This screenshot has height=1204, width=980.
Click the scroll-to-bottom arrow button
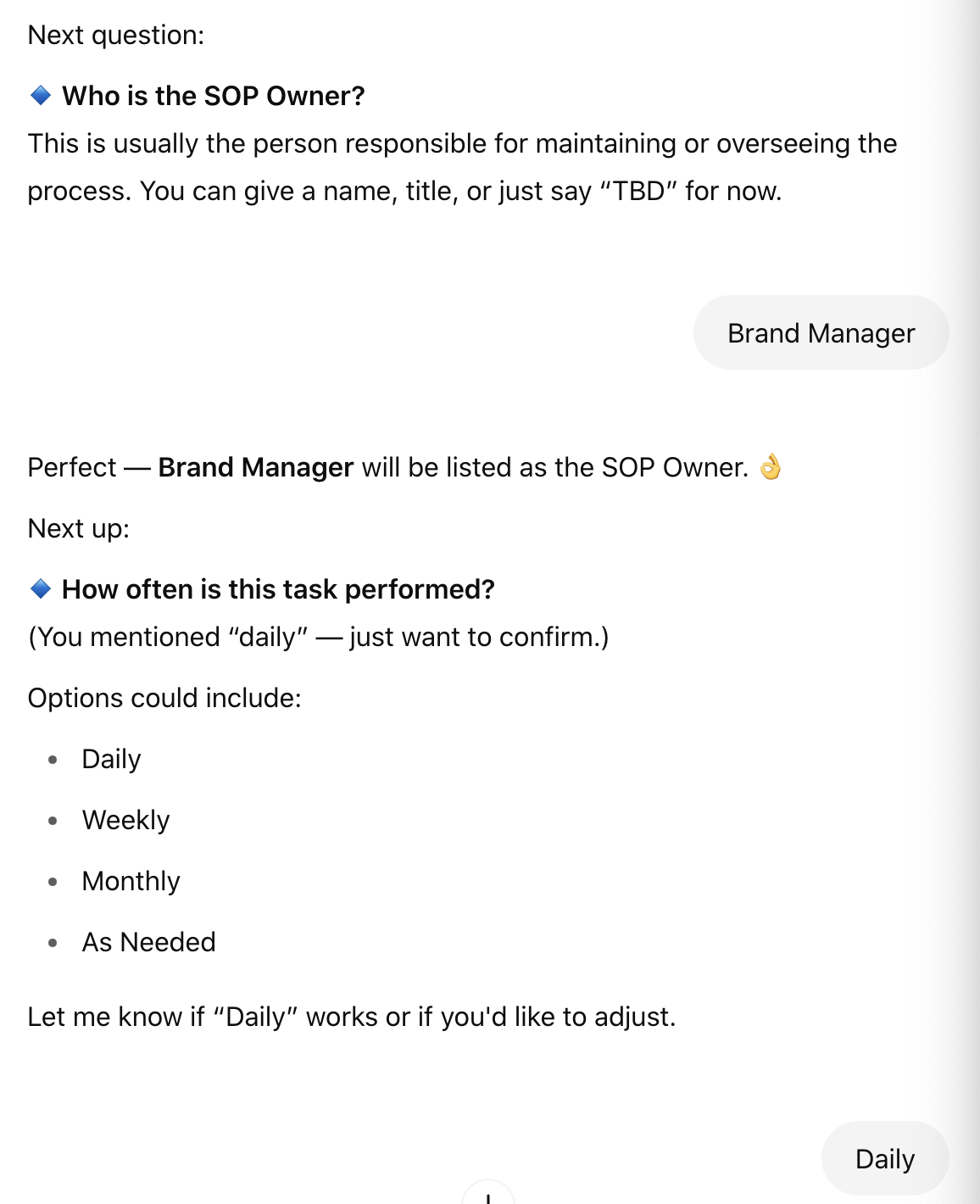tap(488, 1196)
